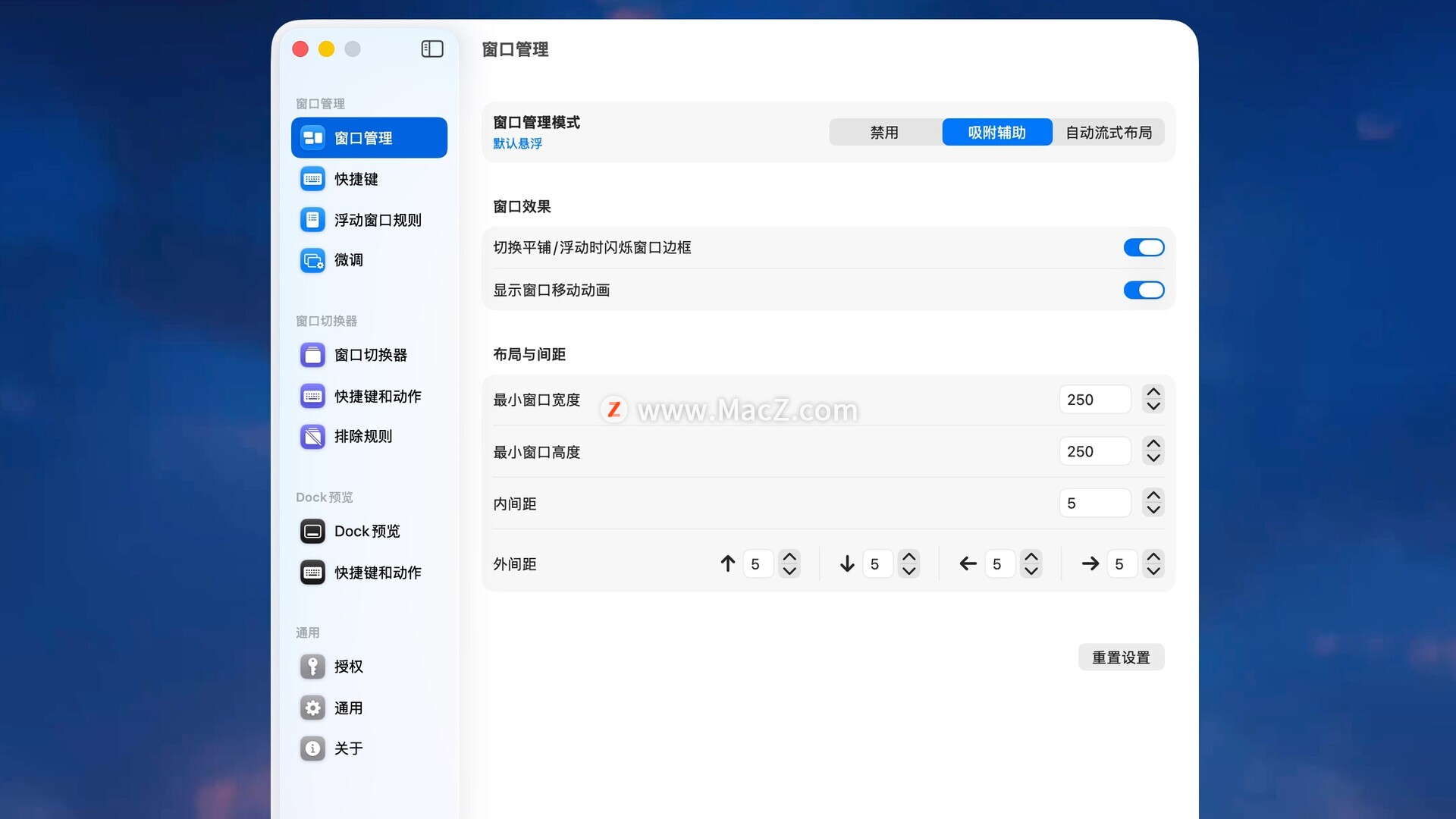Click the left arrow icon for 外间距
The image size is (1456, 819).
[x=968, y=563]
